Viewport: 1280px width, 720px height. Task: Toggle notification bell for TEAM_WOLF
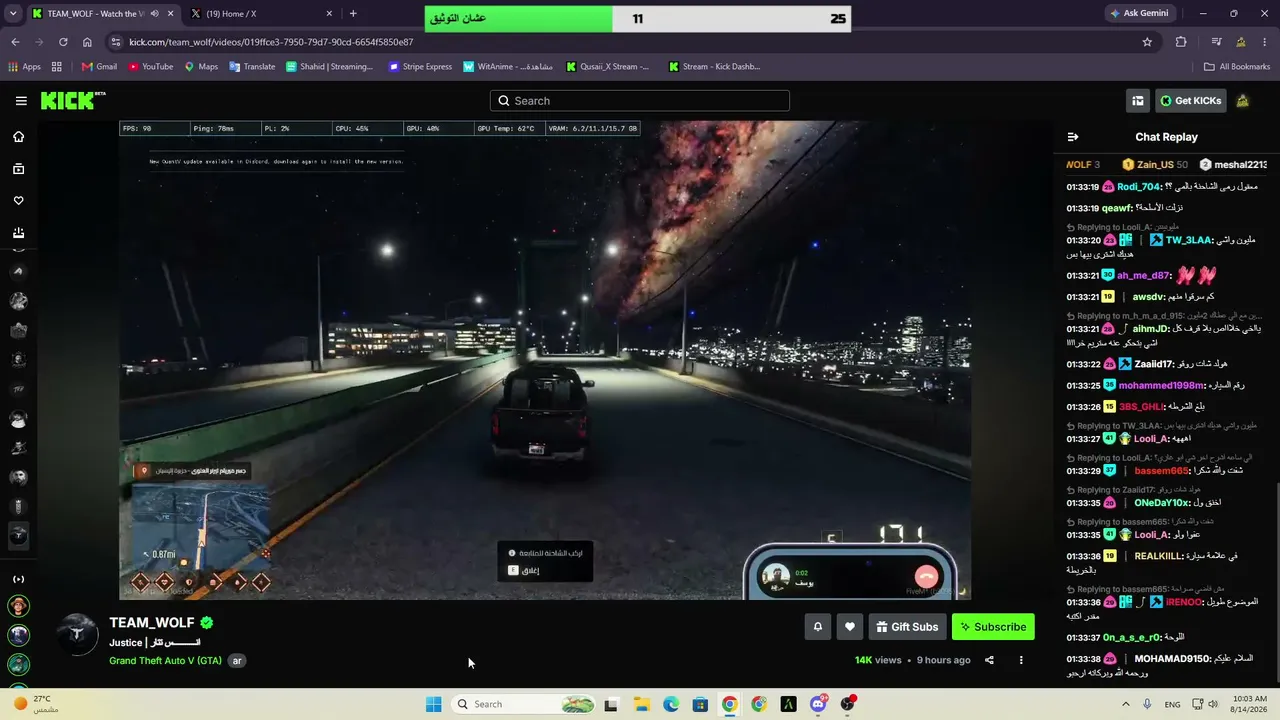[x=817, y=627]
